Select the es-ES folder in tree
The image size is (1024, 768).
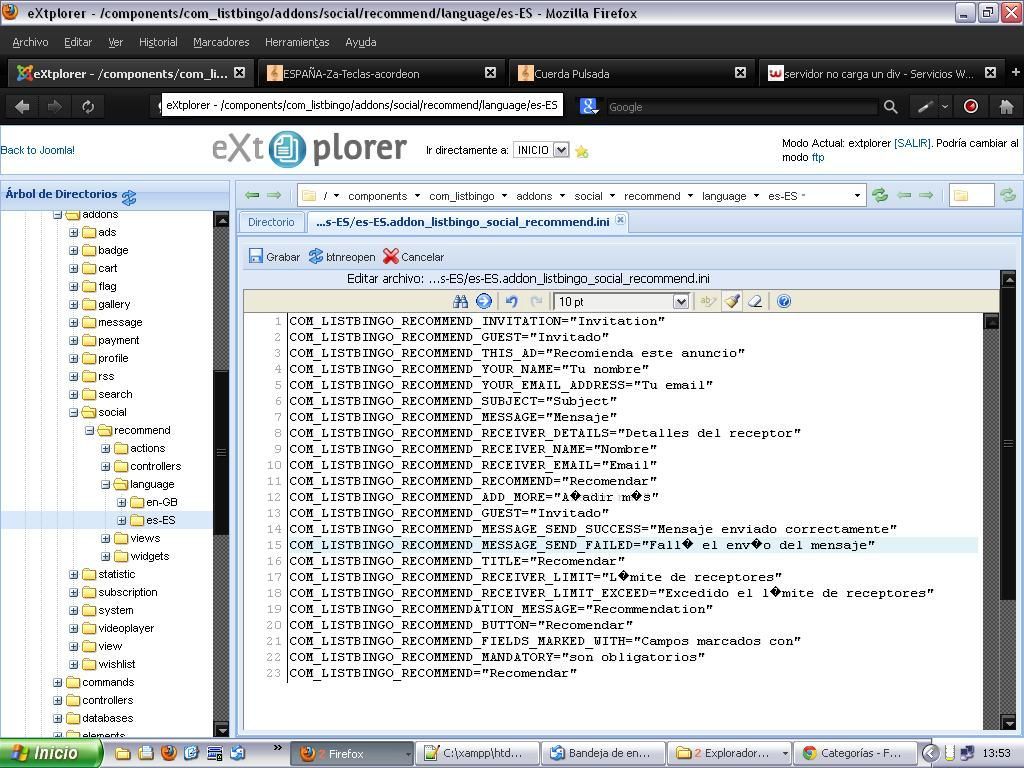click(x=161, y=520)
